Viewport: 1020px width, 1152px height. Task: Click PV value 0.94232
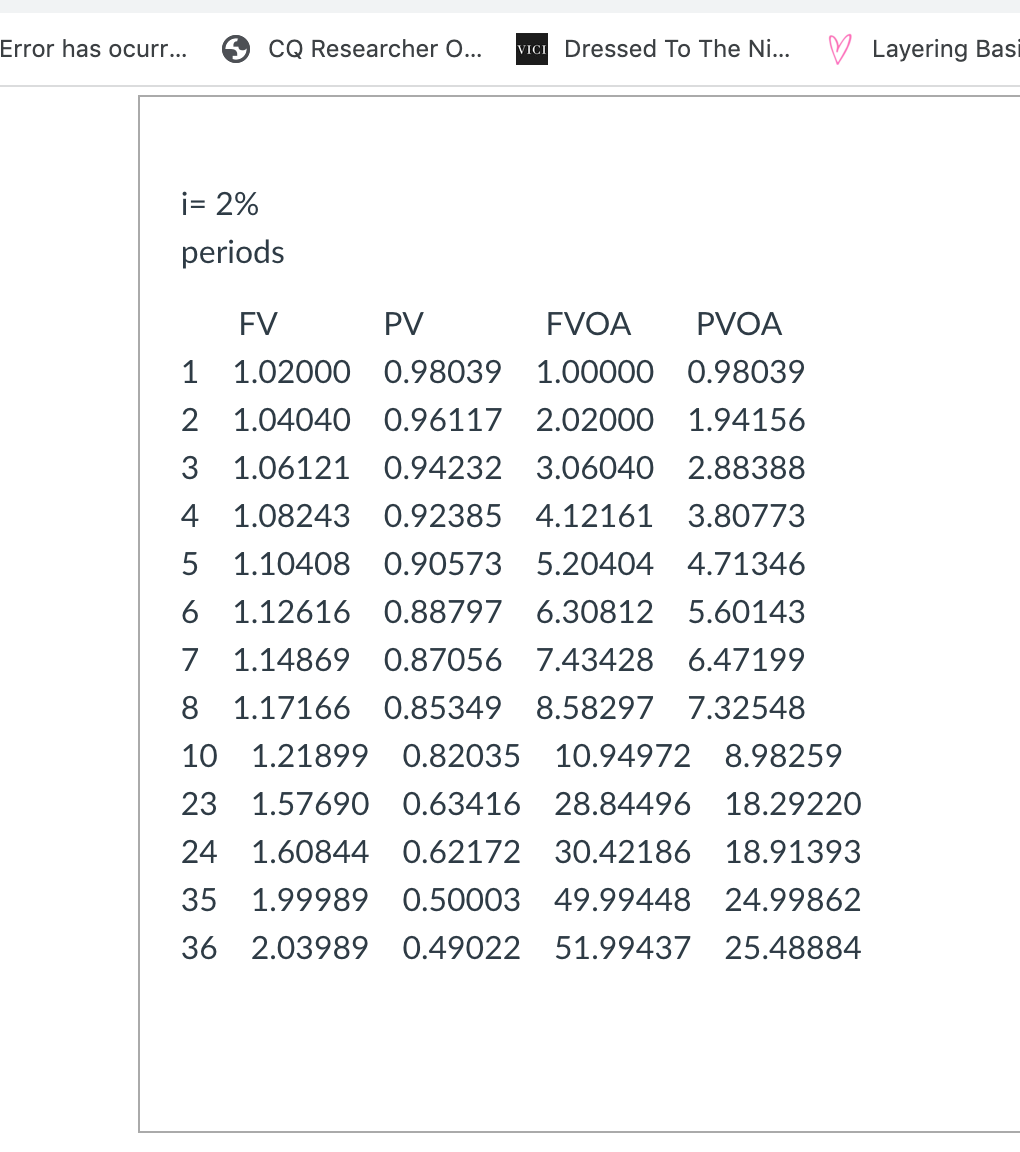pyautogui.click(x=442, y=468)
